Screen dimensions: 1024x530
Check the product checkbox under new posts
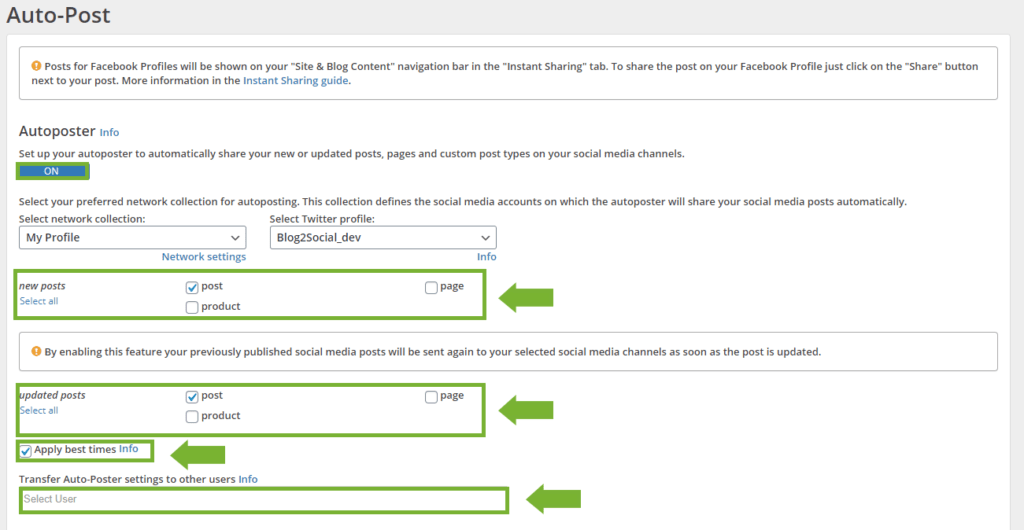pyautogui.click(x=192, y=307)
